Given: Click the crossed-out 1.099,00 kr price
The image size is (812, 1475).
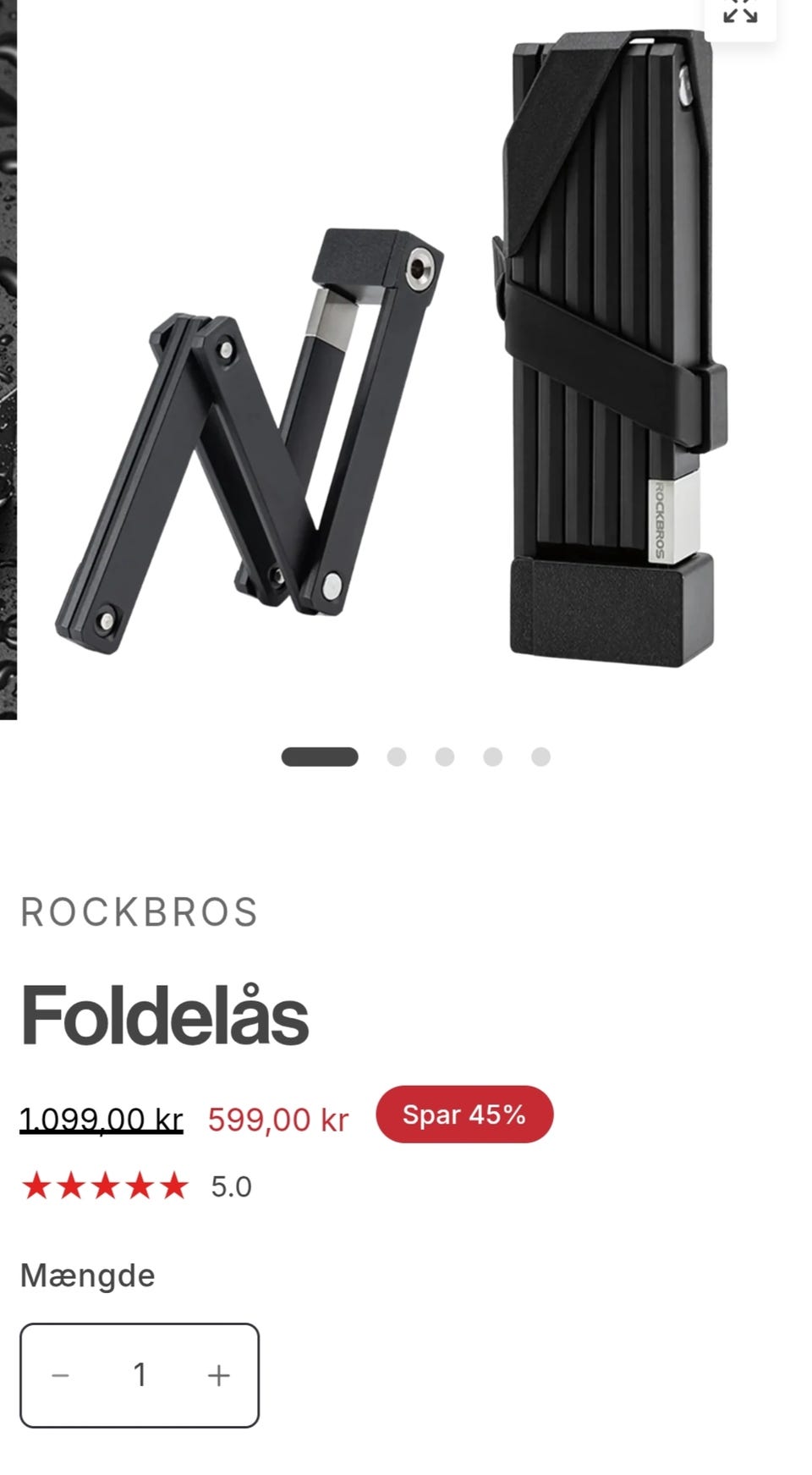Looking at the screenshot, I should click(x=101, y=1120).
